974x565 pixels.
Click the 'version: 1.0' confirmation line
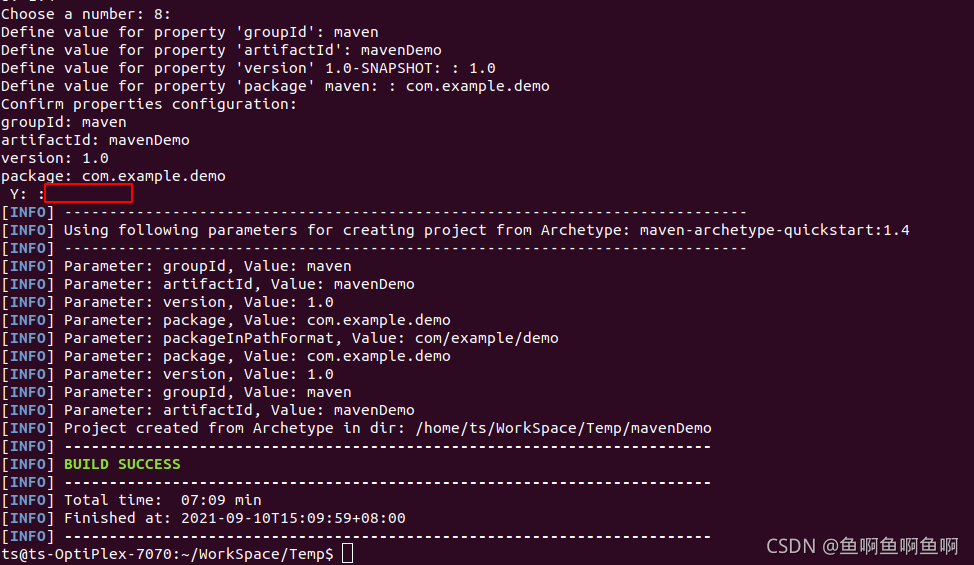point(55,158)
